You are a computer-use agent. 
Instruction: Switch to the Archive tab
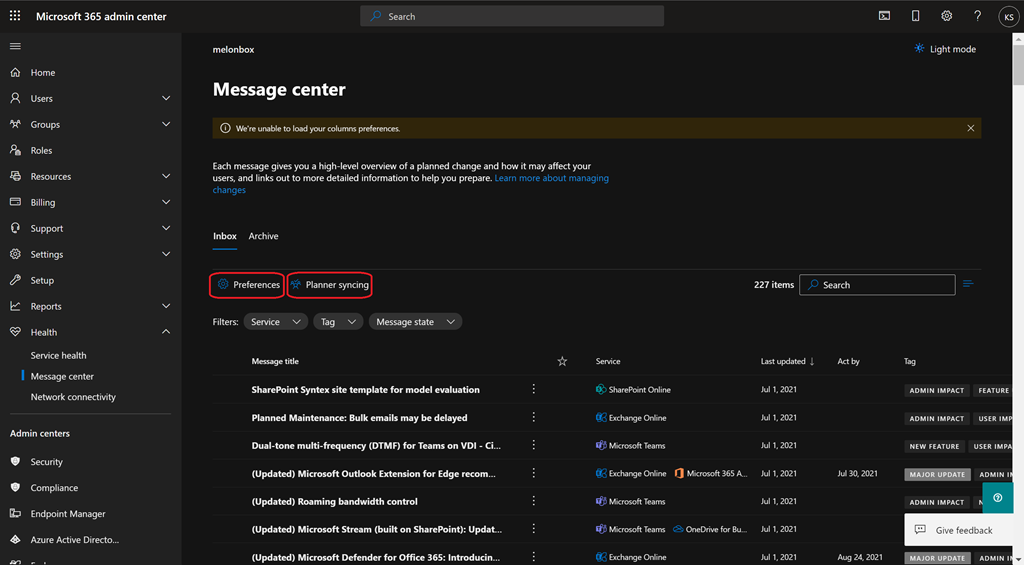[x=263, y=236]
